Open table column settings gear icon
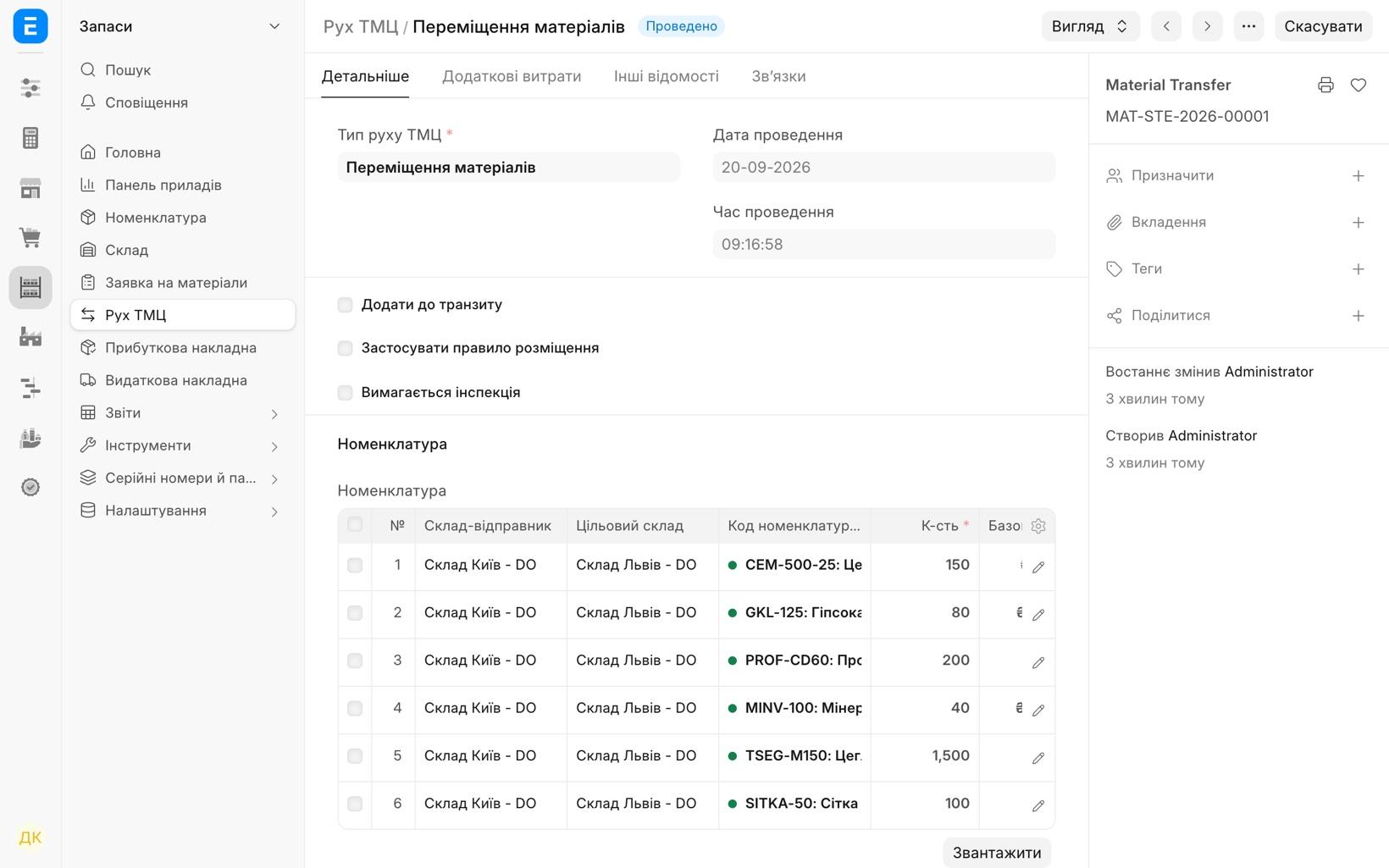This screenshot has width=1389, height=868. pyautogui.click(x=1038, y=526)
